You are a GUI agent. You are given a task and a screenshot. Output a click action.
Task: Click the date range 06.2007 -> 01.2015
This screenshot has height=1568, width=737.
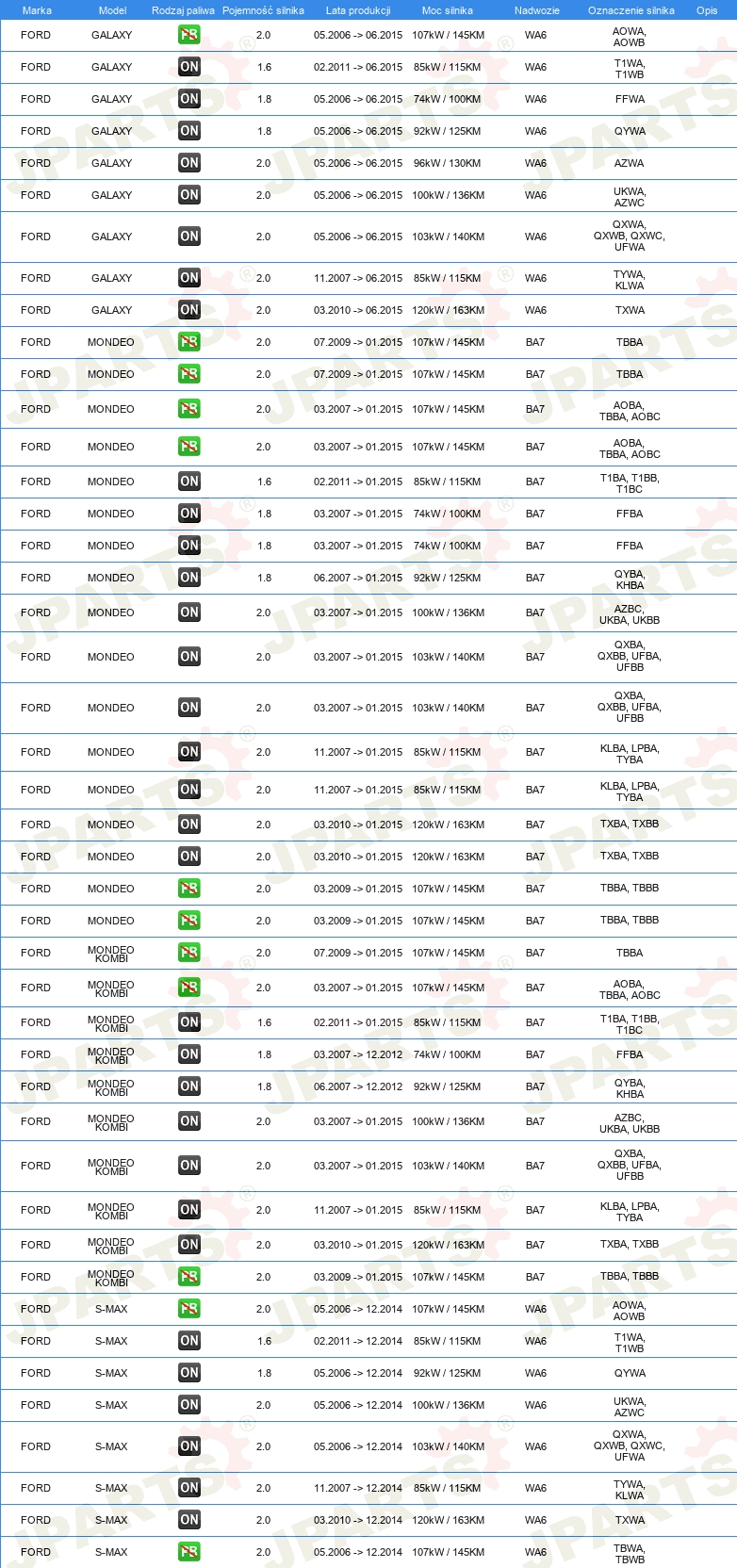[358, 578]
